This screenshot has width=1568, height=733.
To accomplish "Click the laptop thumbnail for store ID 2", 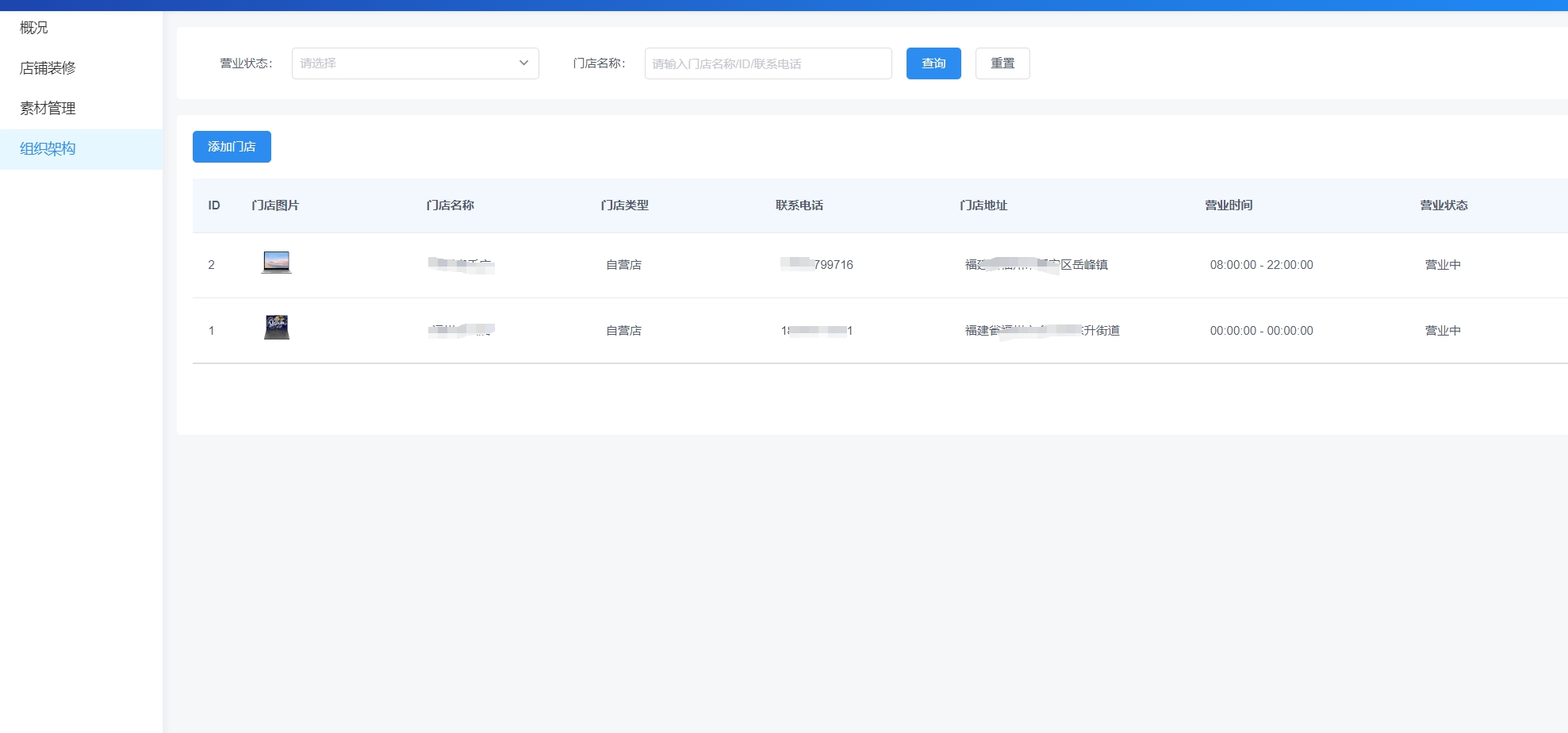I will tap(276, 262).
